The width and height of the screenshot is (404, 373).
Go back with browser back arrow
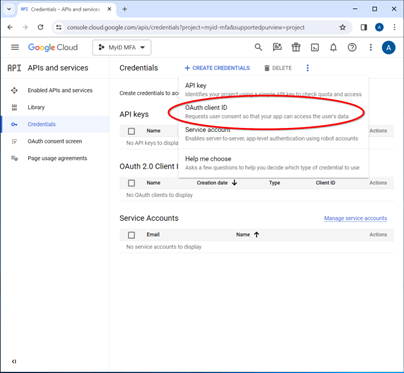coord(10,27)
